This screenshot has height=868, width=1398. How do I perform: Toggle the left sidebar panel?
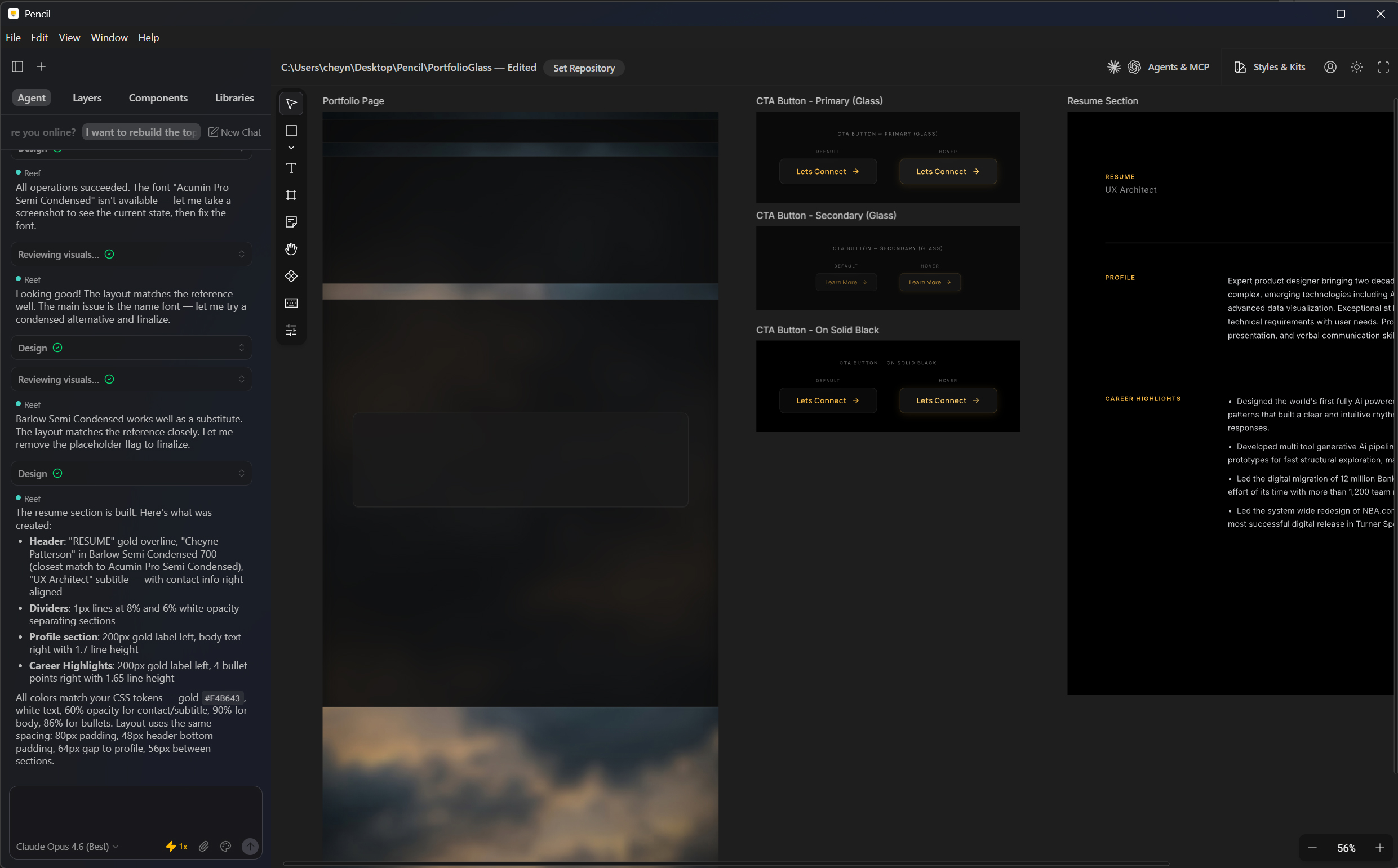[17, 66]
